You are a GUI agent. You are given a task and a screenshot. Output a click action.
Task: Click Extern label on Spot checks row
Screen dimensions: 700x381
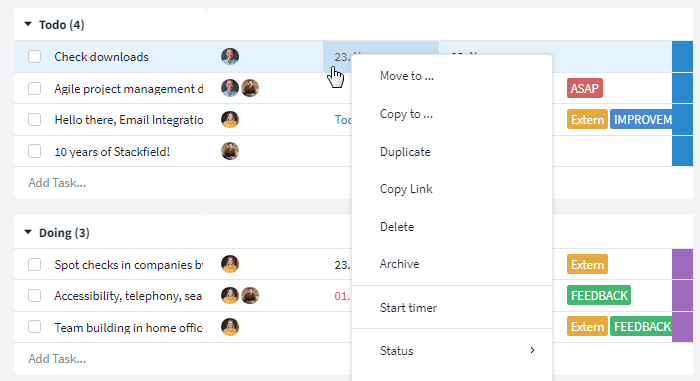point(587,264)
